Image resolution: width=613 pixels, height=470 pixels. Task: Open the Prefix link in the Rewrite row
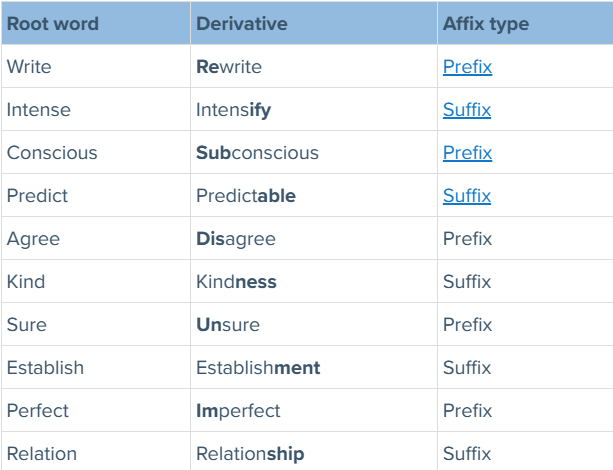pyautogui.click(x=467, y=68)
